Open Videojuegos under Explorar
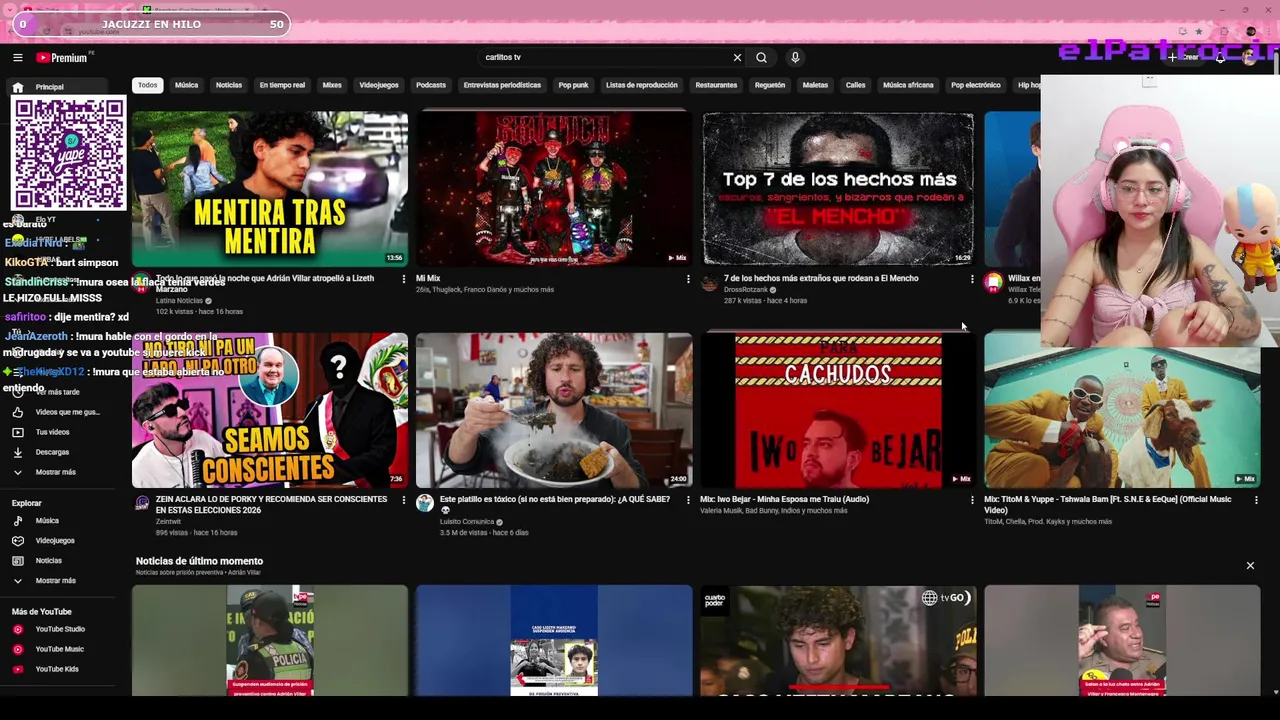 [55, 541]
